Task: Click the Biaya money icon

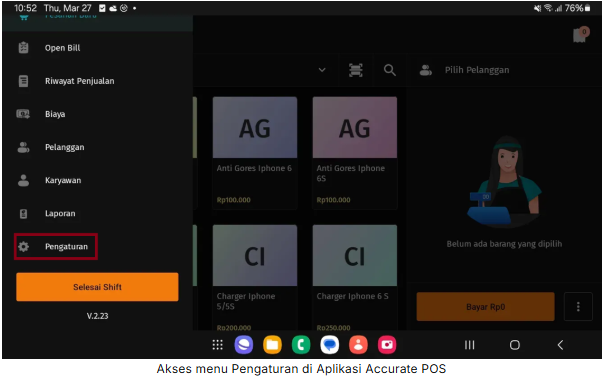Action: (23, 114)
